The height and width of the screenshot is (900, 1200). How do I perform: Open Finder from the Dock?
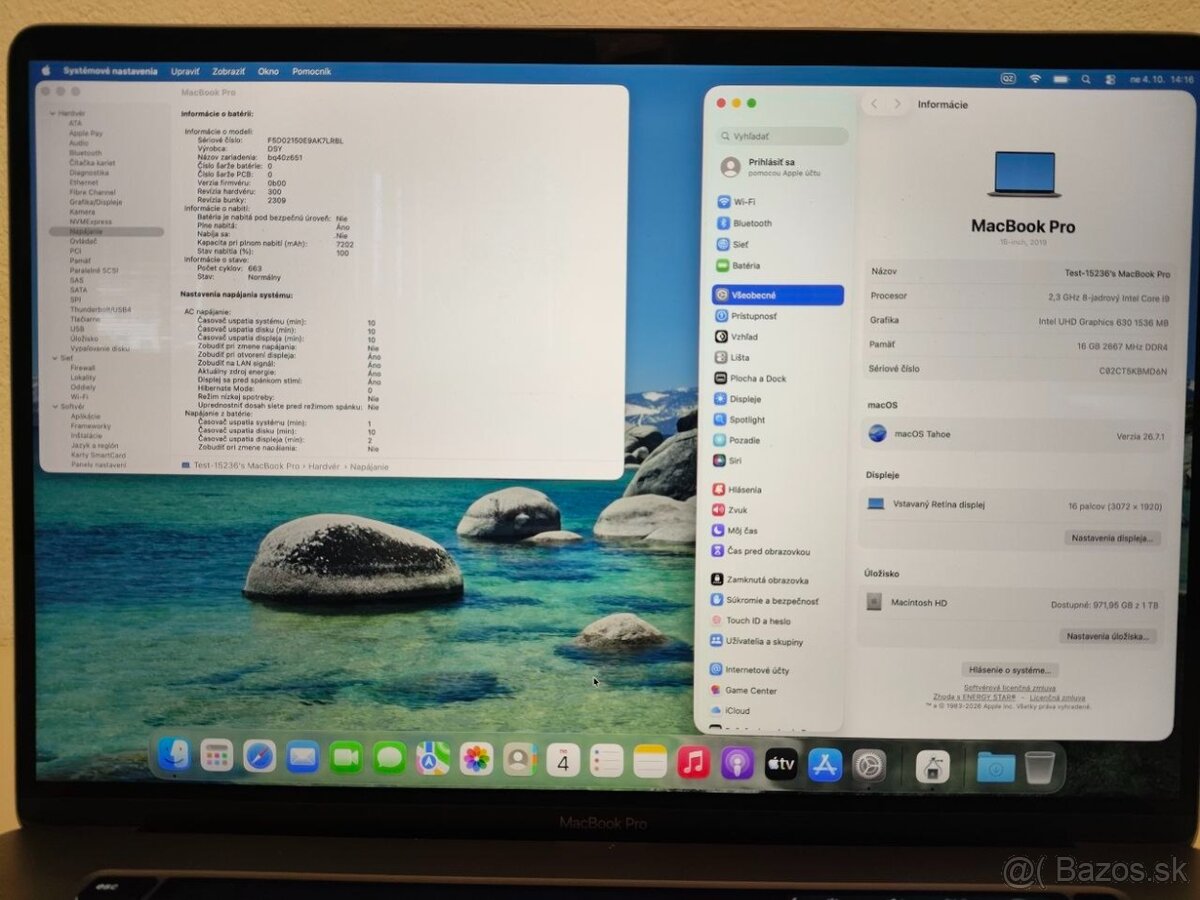tap(173, 754)
